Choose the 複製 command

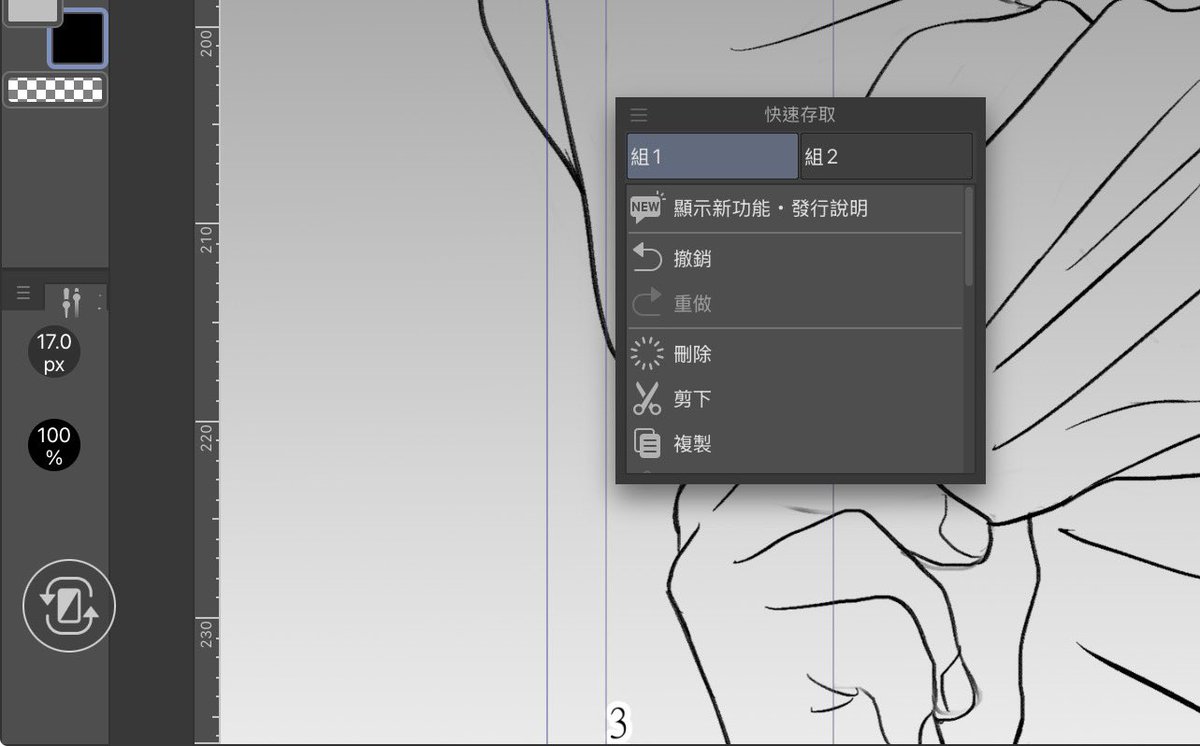pos(693,443)
